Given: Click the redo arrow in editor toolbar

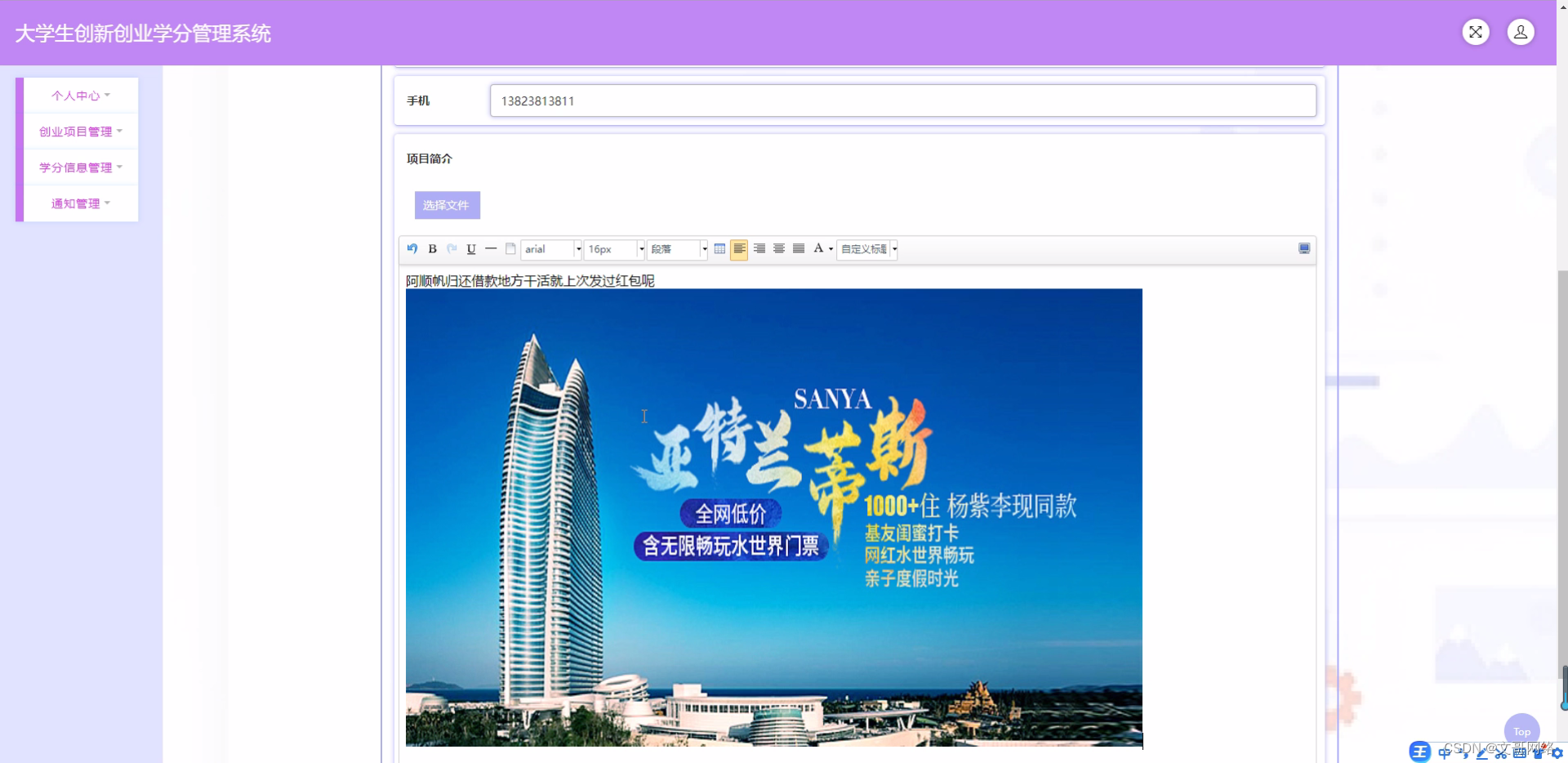Looking at the screenshot, I should 452,249.
